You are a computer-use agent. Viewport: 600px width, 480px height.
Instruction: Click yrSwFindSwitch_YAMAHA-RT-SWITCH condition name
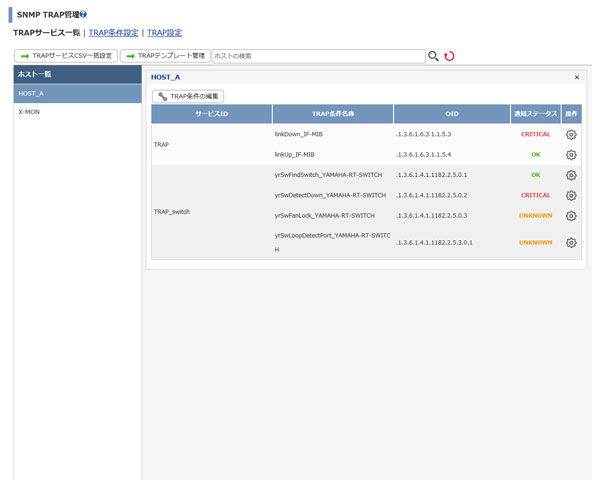pos(328,175)
